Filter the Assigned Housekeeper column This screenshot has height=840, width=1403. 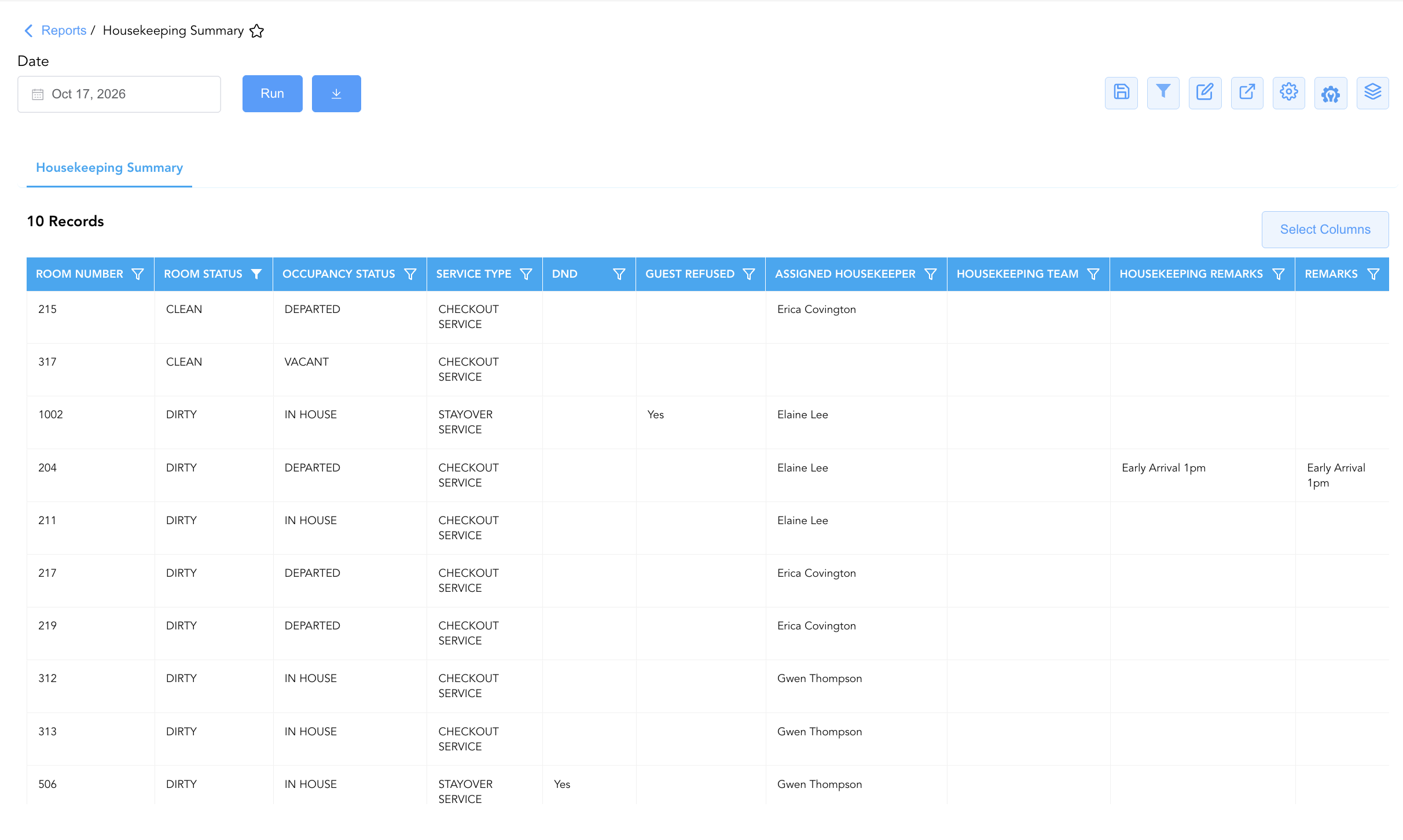[x=931, y=274]
